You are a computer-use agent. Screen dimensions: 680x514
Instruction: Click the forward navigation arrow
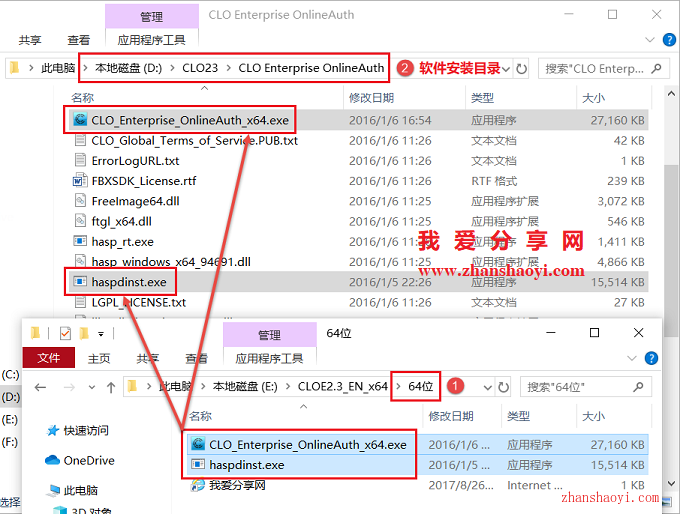(69, 387)
